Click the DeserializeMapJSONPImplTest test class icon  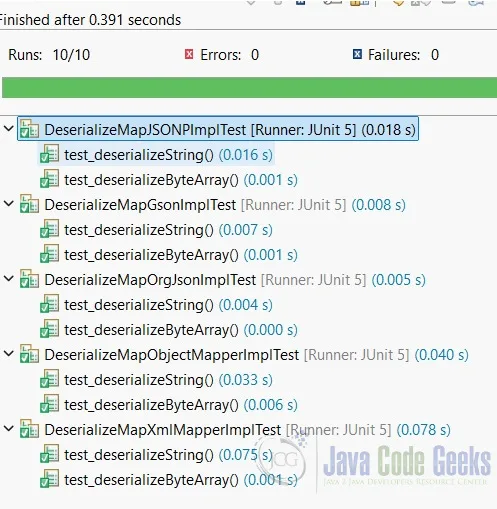point(29,129)
